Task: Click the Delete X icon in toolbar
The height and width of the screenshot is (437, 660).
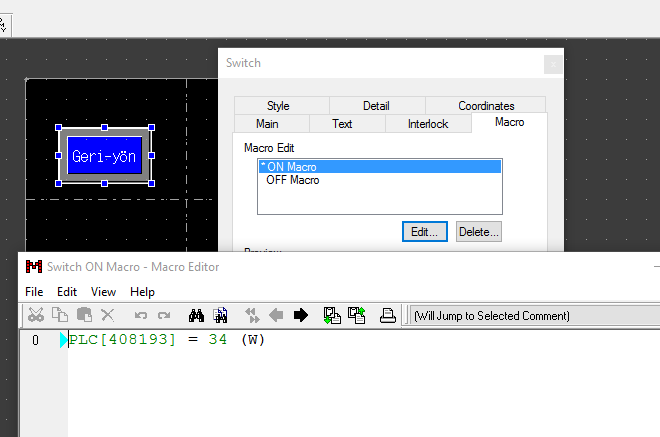Action: pyautogui.click(x=108, y=316)
